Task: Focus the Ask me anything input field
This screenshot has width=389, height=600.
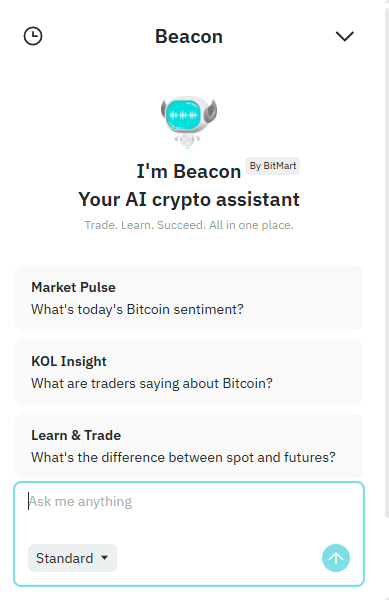Action: 189,511
